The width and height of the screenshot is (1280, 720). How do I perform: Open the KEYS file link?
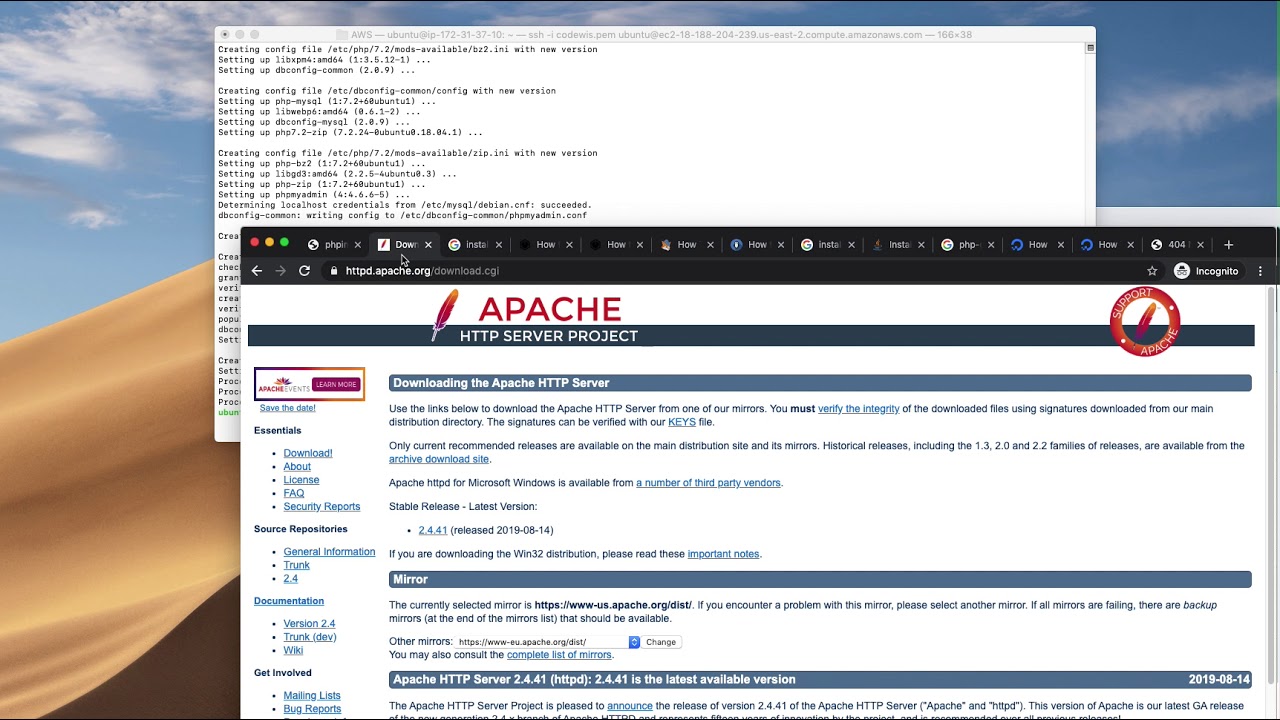[x=681, y=422]
